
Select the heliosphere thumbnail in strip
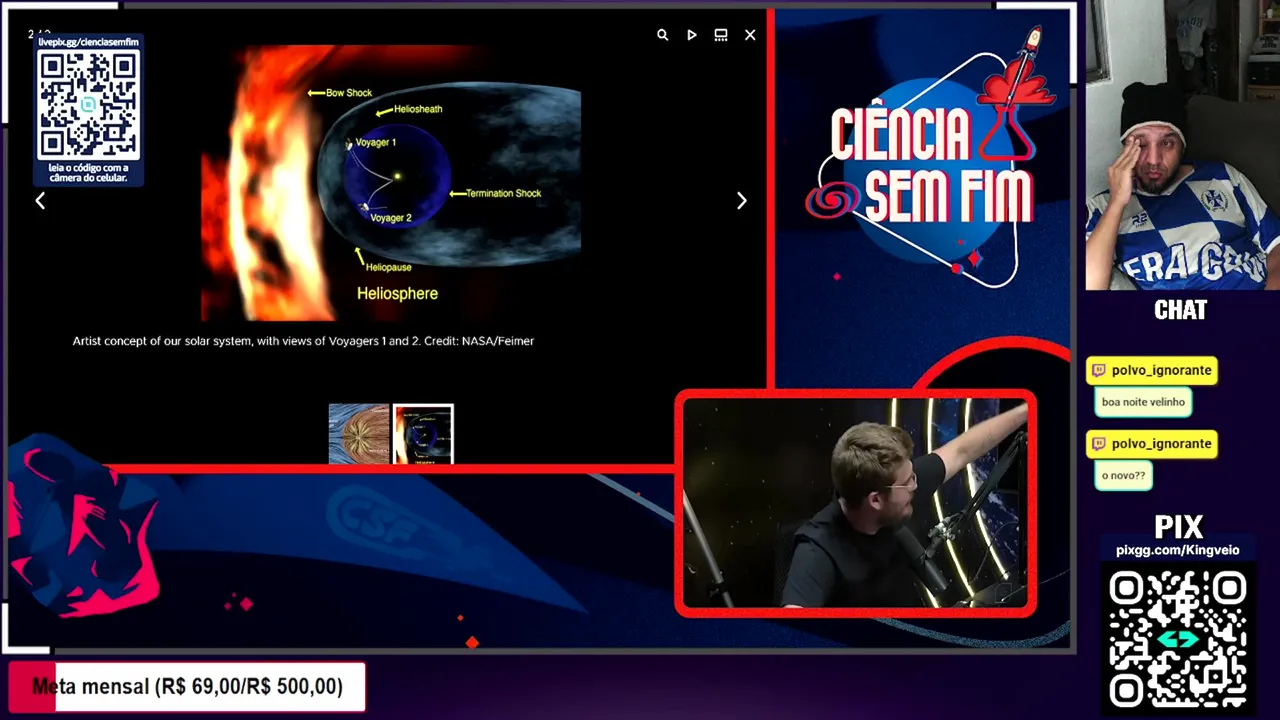pyautogui.click(x=423, y=434)
